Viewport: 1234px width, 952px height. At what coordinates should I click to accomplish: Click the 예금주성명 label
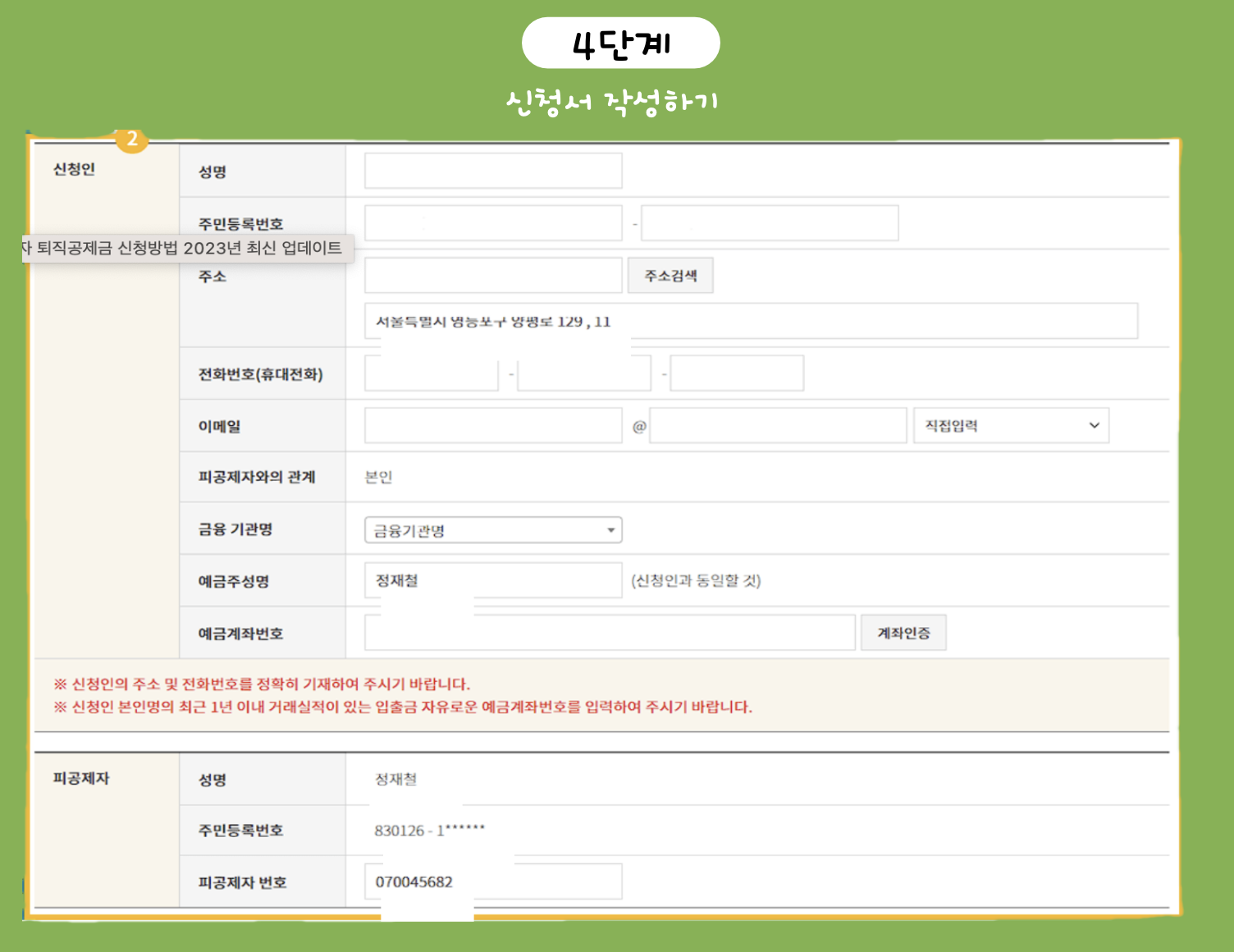(x=234, y=581)
